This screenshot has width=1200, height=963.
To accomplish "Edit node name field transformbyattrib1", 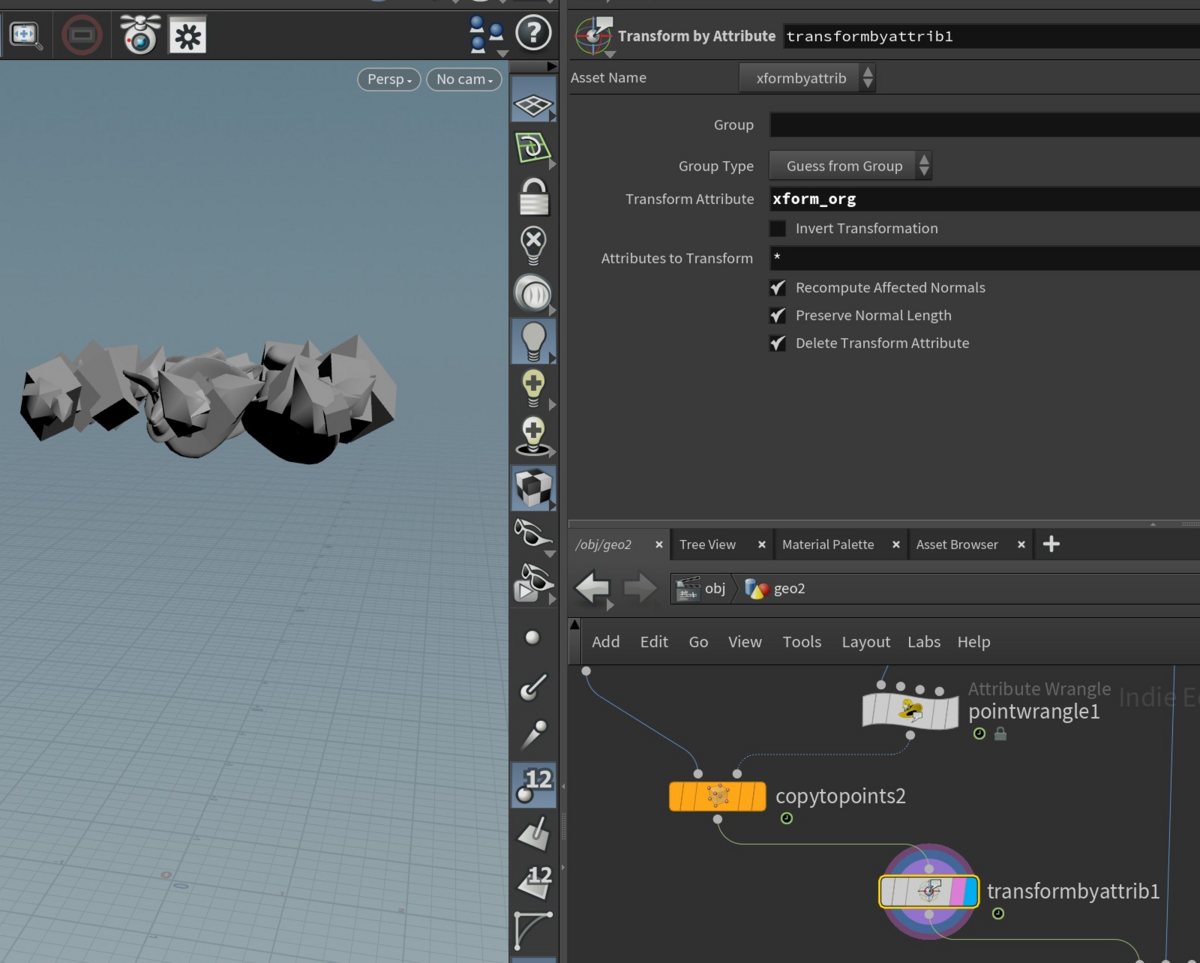I will 991,36.
